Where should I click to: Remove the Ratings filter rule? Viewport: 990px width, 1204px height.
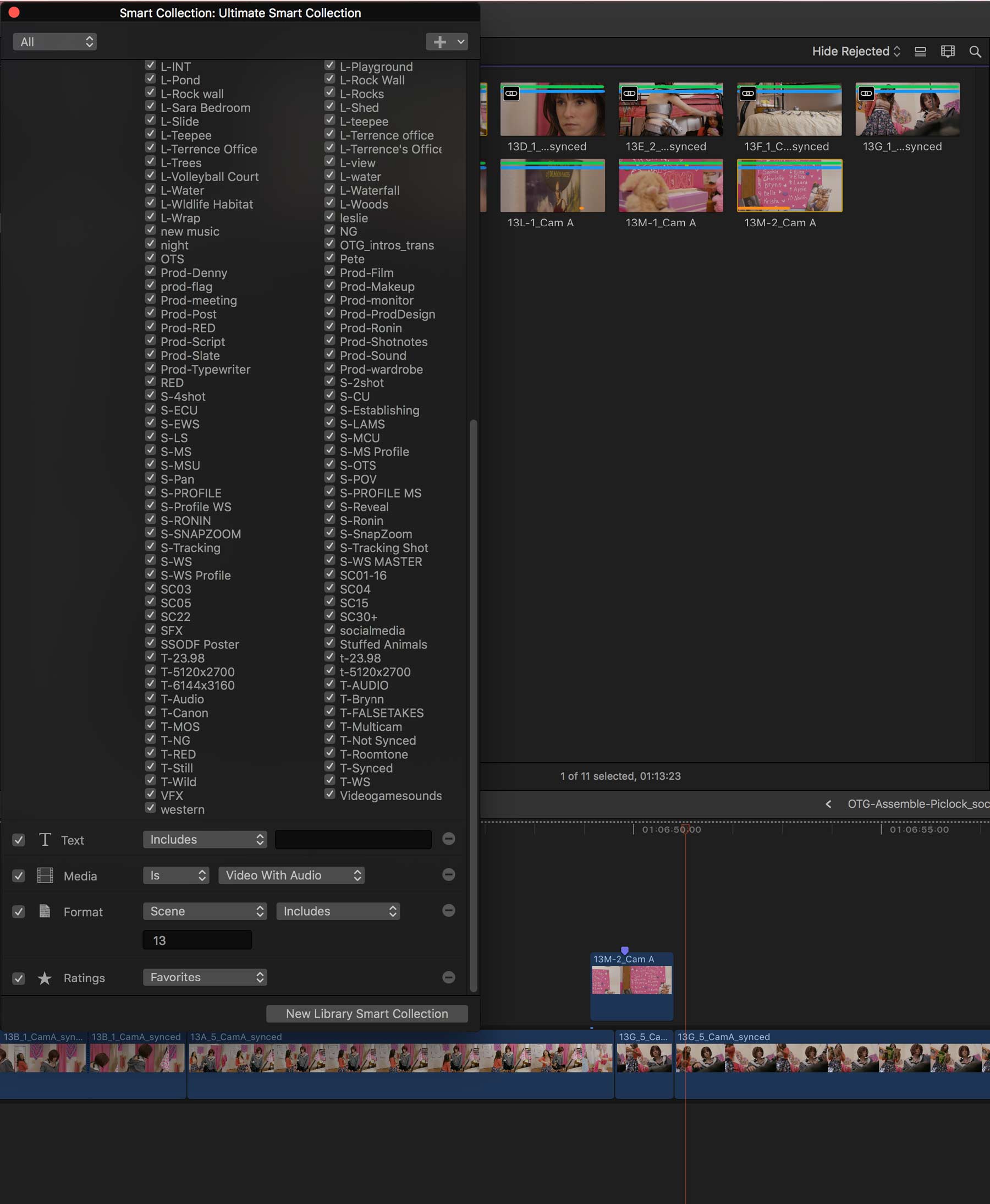pyautogui.click(x=449, y=977)
